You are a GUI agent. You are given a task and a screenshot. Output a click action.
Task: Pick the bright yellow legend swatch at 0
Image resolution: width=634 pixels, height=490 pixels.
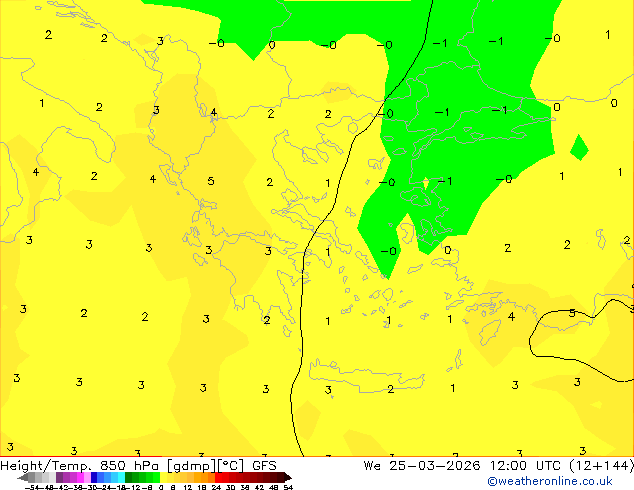163,477
